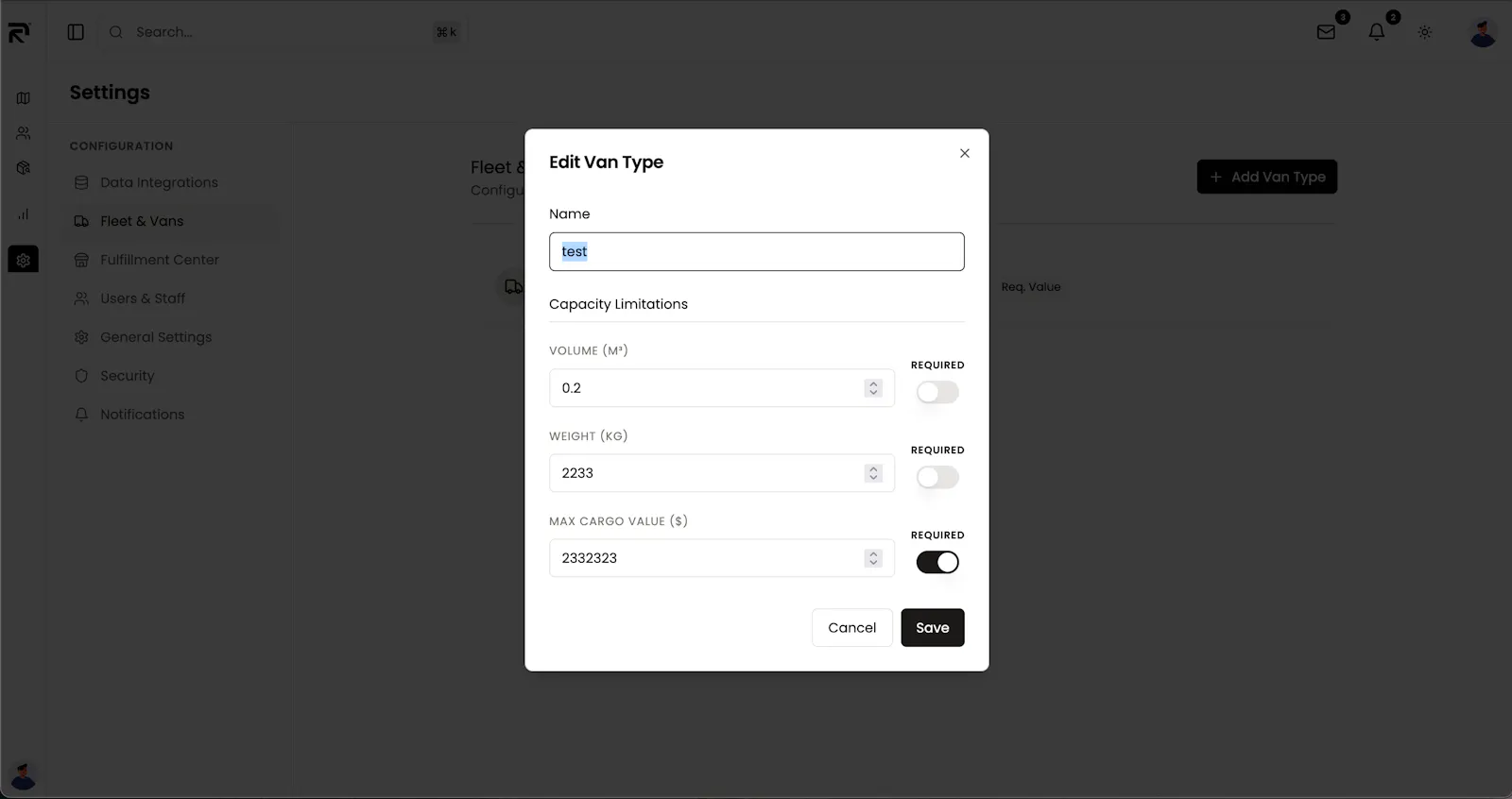
Task: Switch theme with the sun icon
Action: (x=1425, y=32)
